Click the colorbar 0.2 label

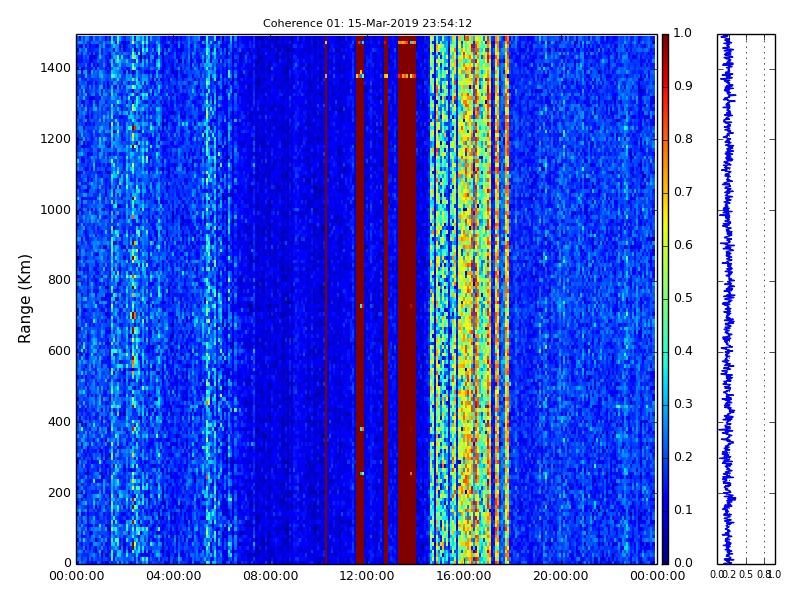pyautogui.click(x=683, y=458)
